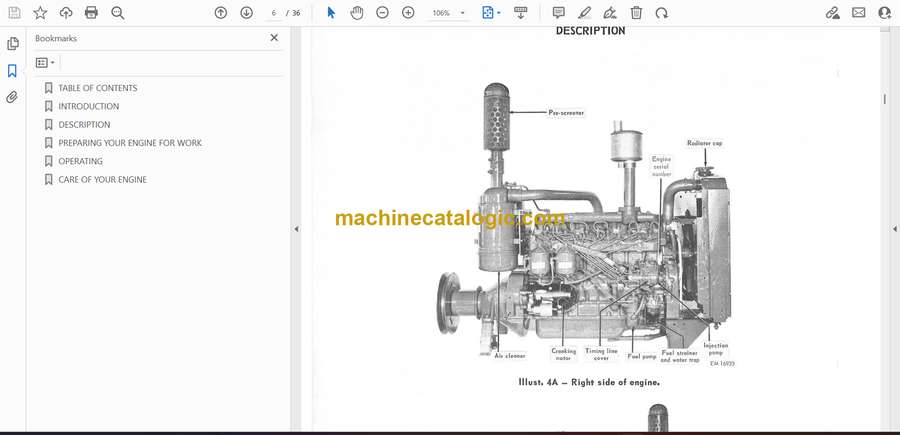This screenshot has height=435, width=900.
Task: Send document by email envelope icon
Action: click(858, 13)
